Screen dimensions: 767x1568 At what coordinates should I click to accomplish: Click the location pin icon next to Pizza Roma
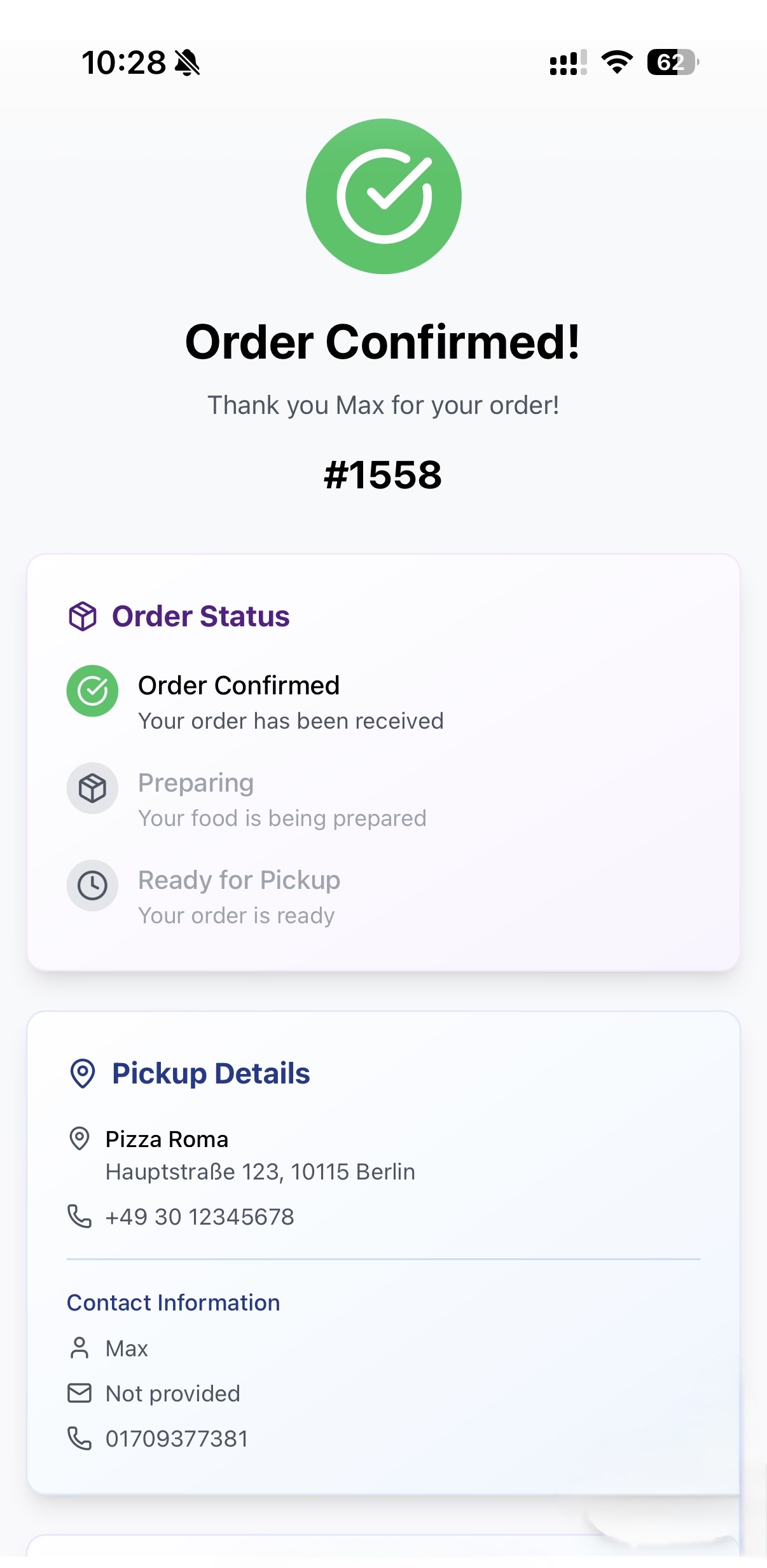click(x=79, y=1138)
